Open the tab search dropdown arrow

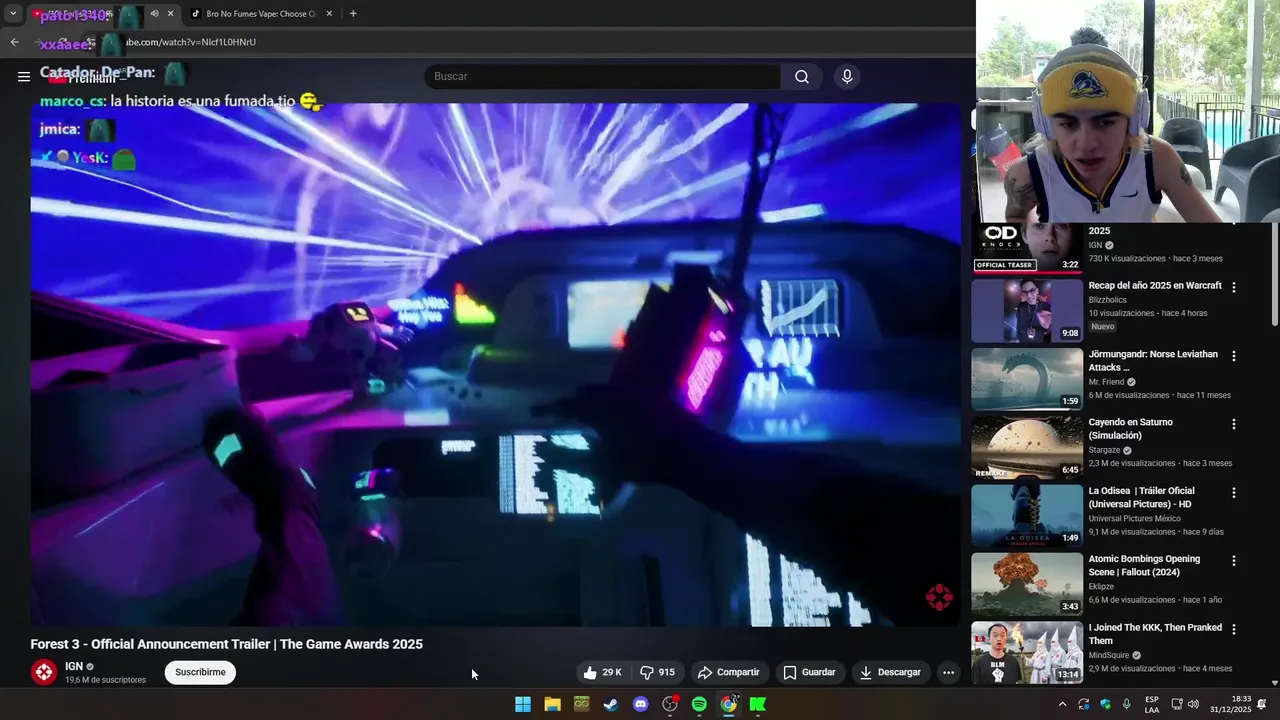[13, 14]
